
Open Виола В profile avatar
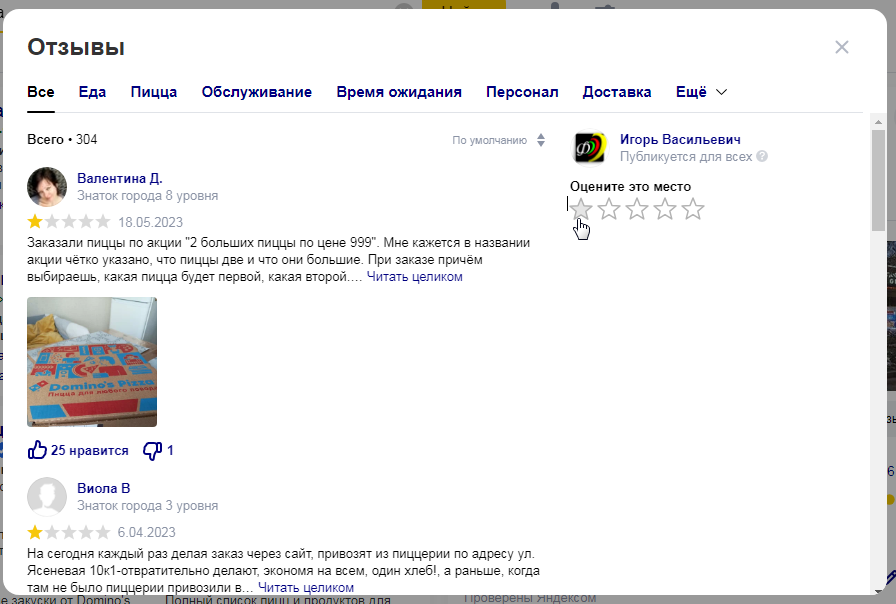click(x=47, y=497)
